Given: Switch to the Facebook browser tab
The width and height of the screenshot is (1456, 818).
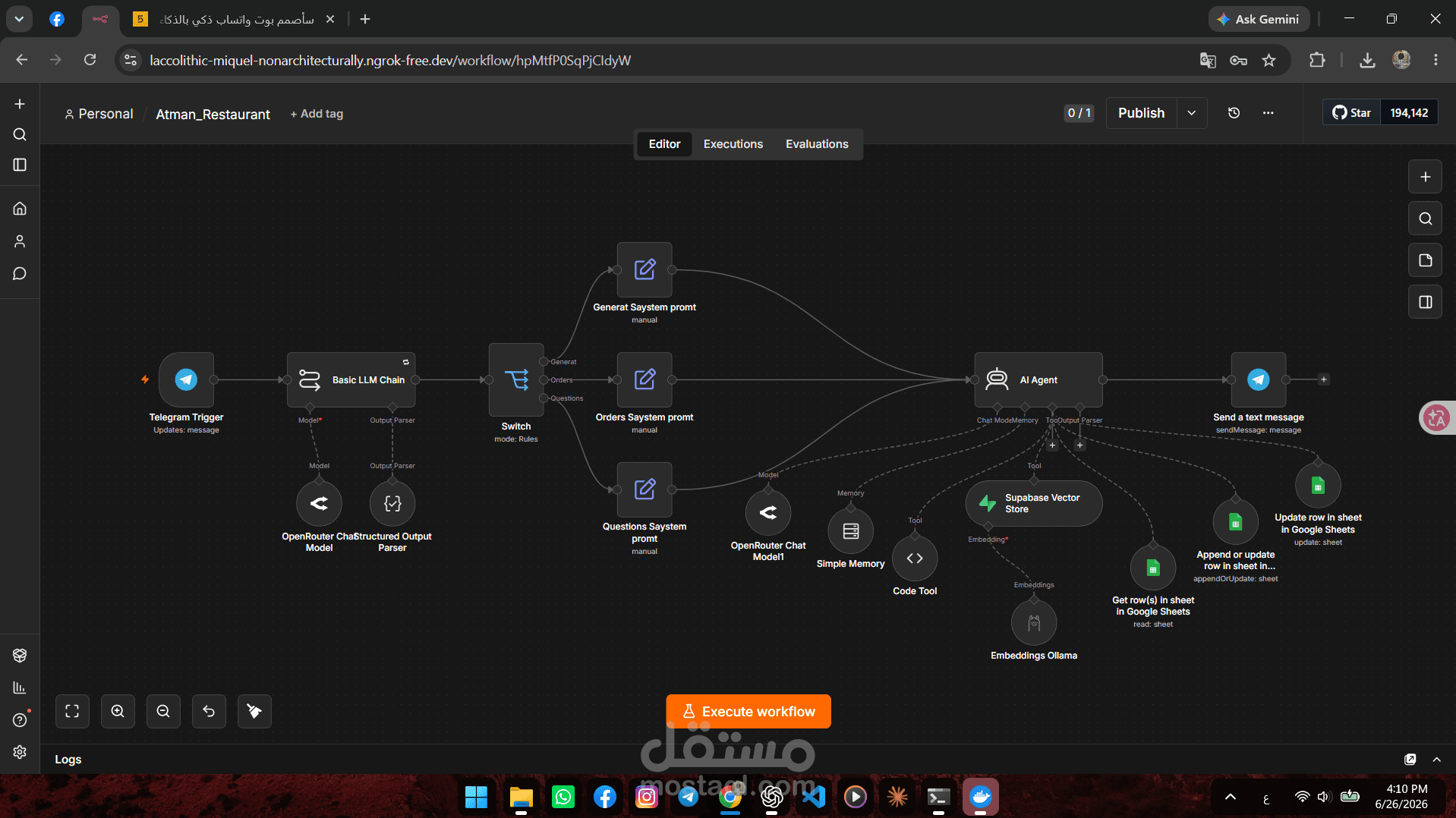Looking at the screenshot, I should pos(57,19).
